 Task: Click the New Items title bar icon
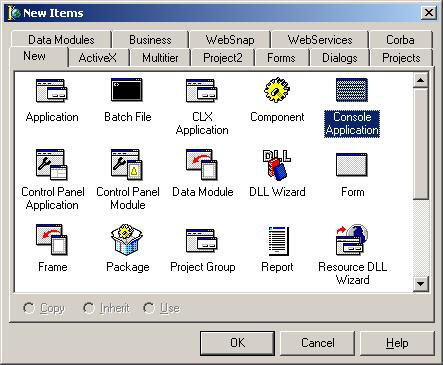(x=14, y=13)
